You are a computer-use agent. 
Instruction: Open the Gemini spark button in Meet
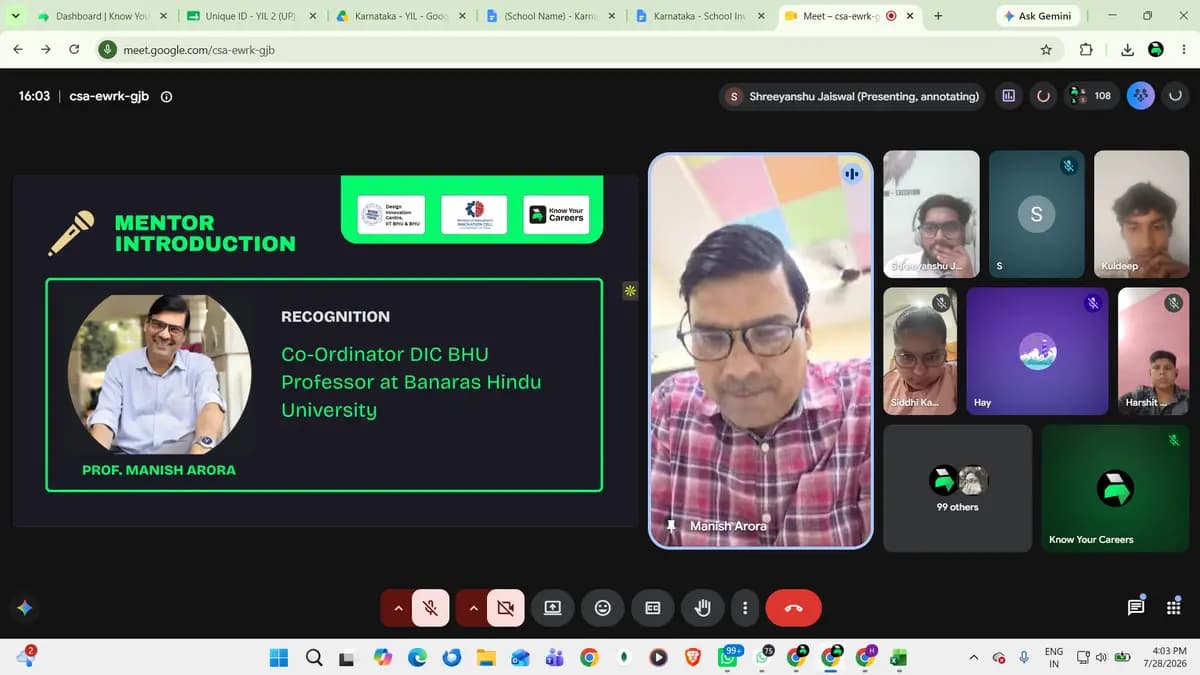[x=25, y=607]
